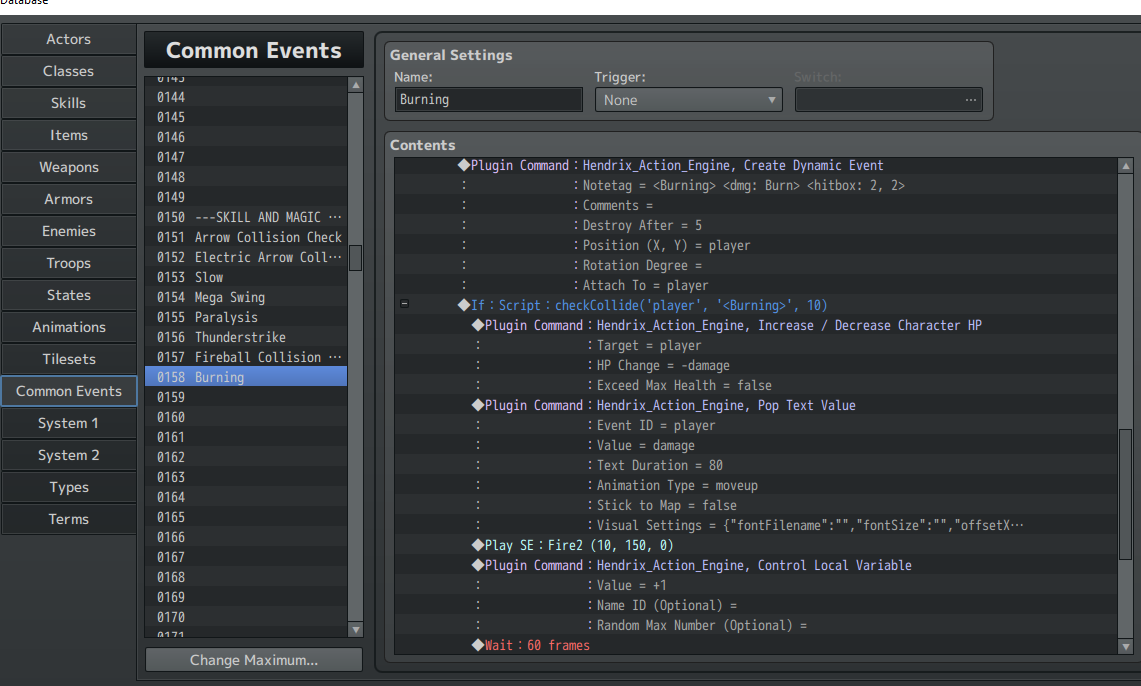Select the Random Max Number (Optional) line
The width and height of the screenshot is (1141, 686).
coord(755,626)
